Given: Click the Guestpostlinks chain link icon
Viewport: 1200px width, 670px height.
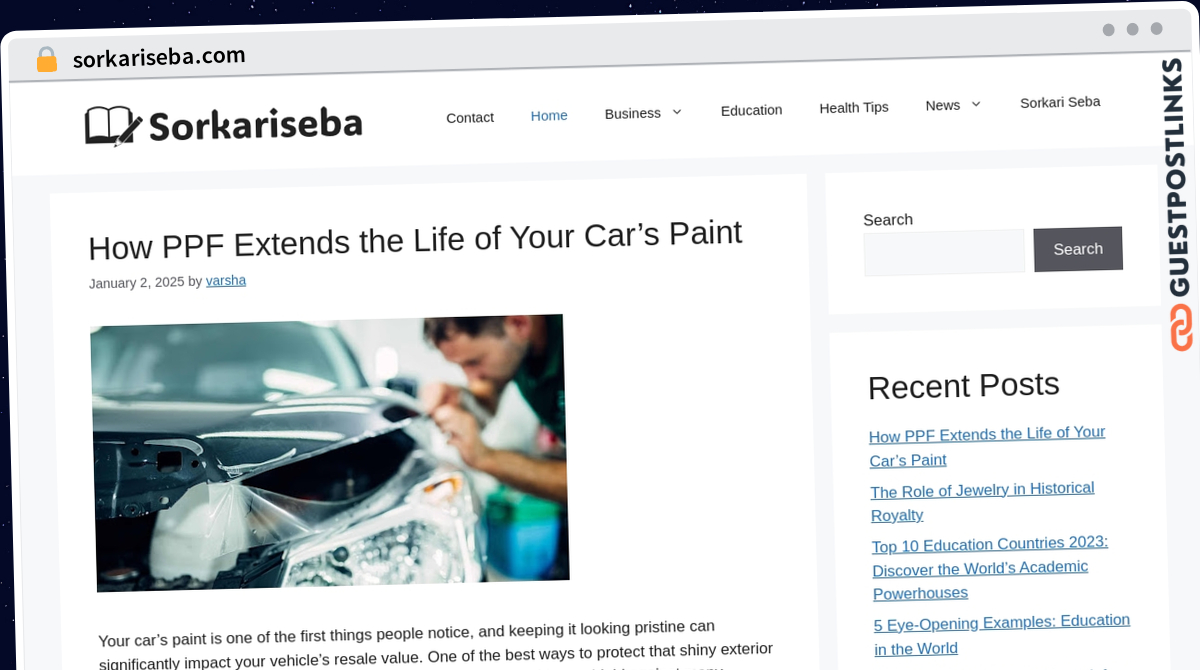Looking at the screenshot, I should point(1181,327).
